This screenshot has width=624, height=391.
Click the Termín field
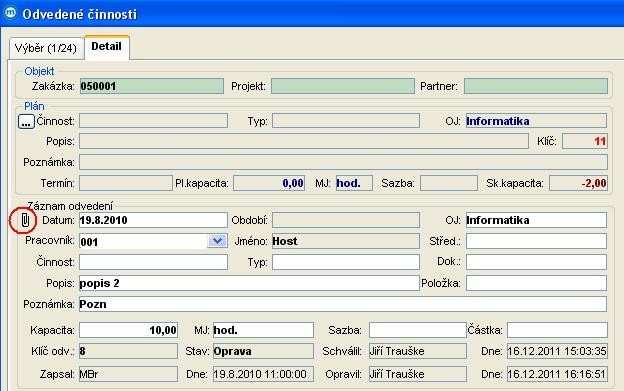pos(125,183)
